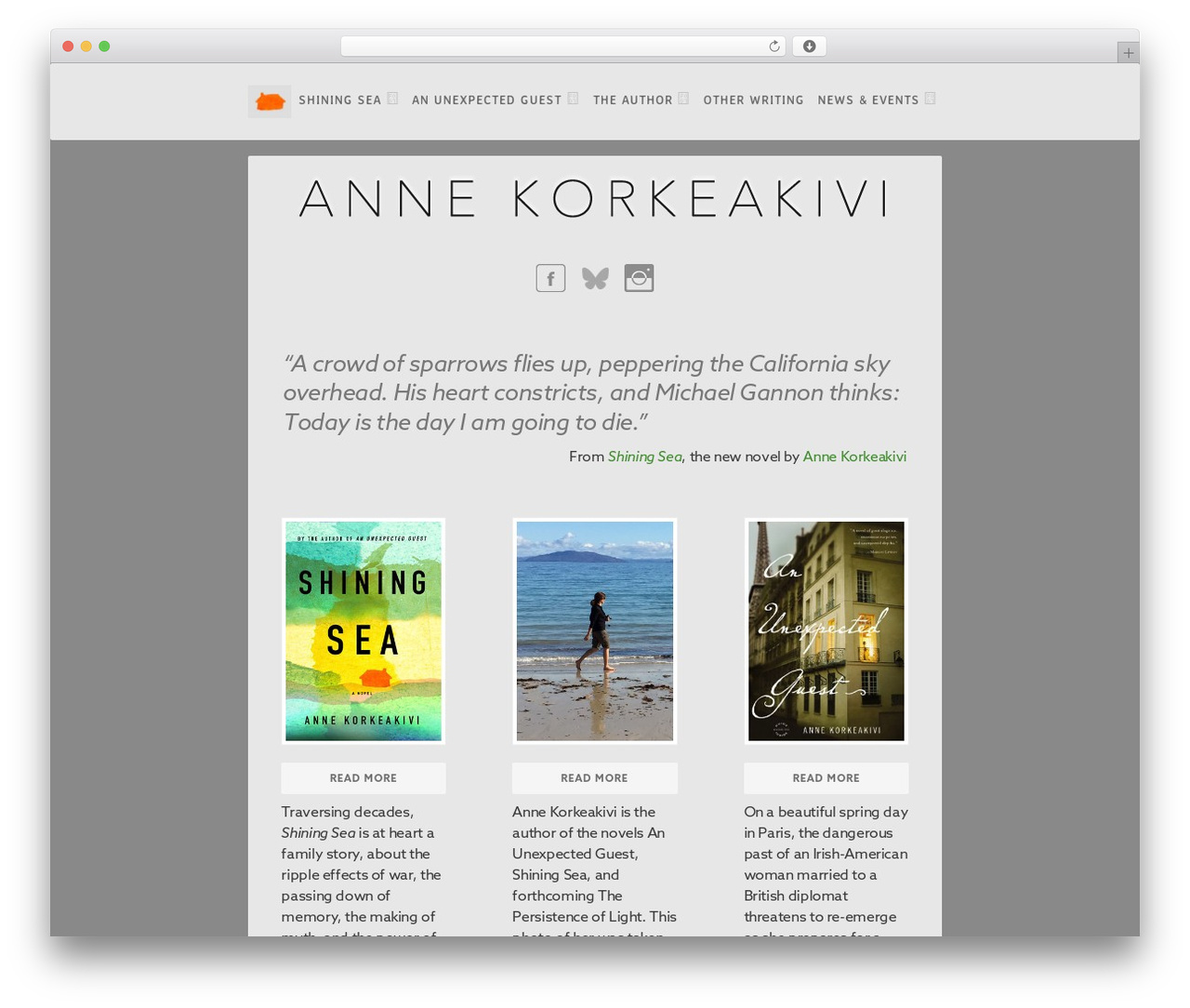This screenshot has height=1008, width=1190.
Task: Open the Bluesky butterfly icon
Action: (x=595, y=278)
